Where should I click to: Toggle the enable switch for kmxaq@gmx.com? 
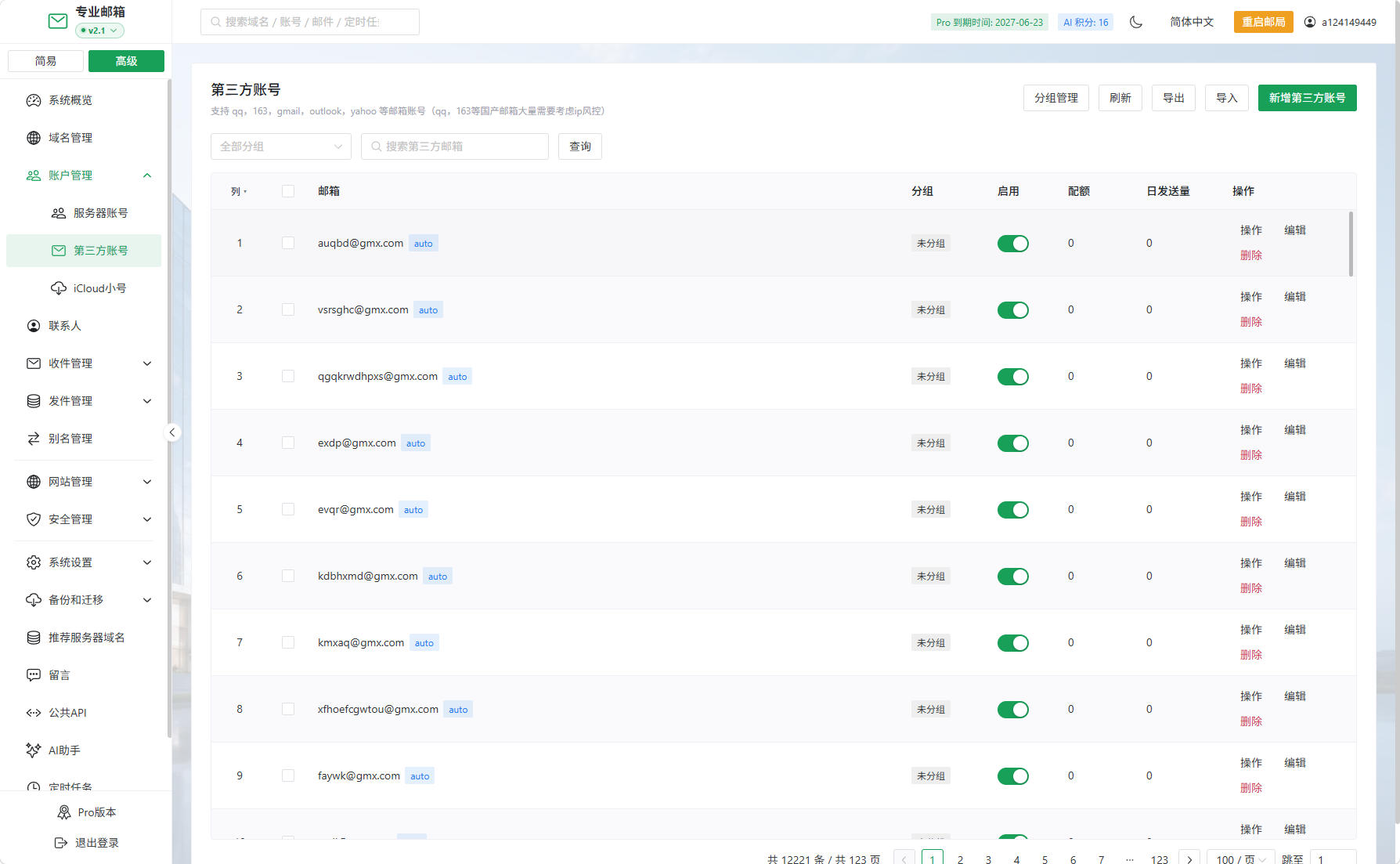[1013, 643]
